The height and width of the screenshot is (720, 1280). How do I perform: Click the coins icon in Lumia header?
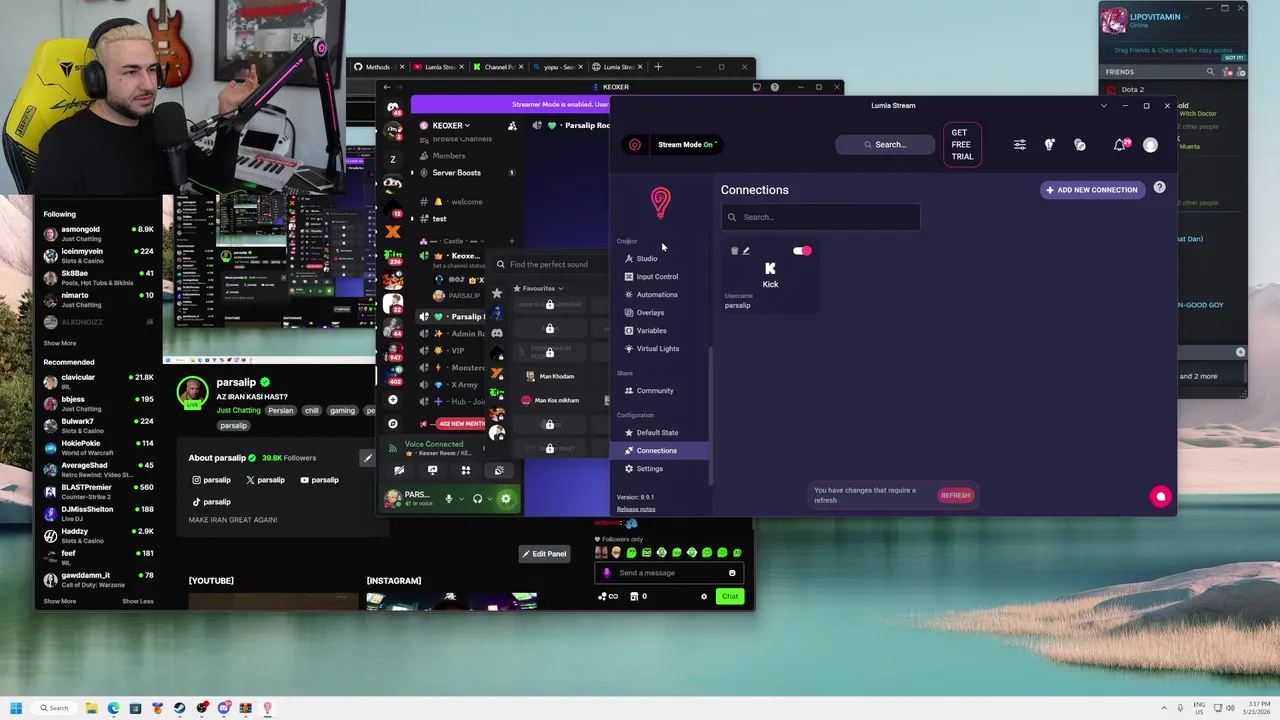(1080, 145)
